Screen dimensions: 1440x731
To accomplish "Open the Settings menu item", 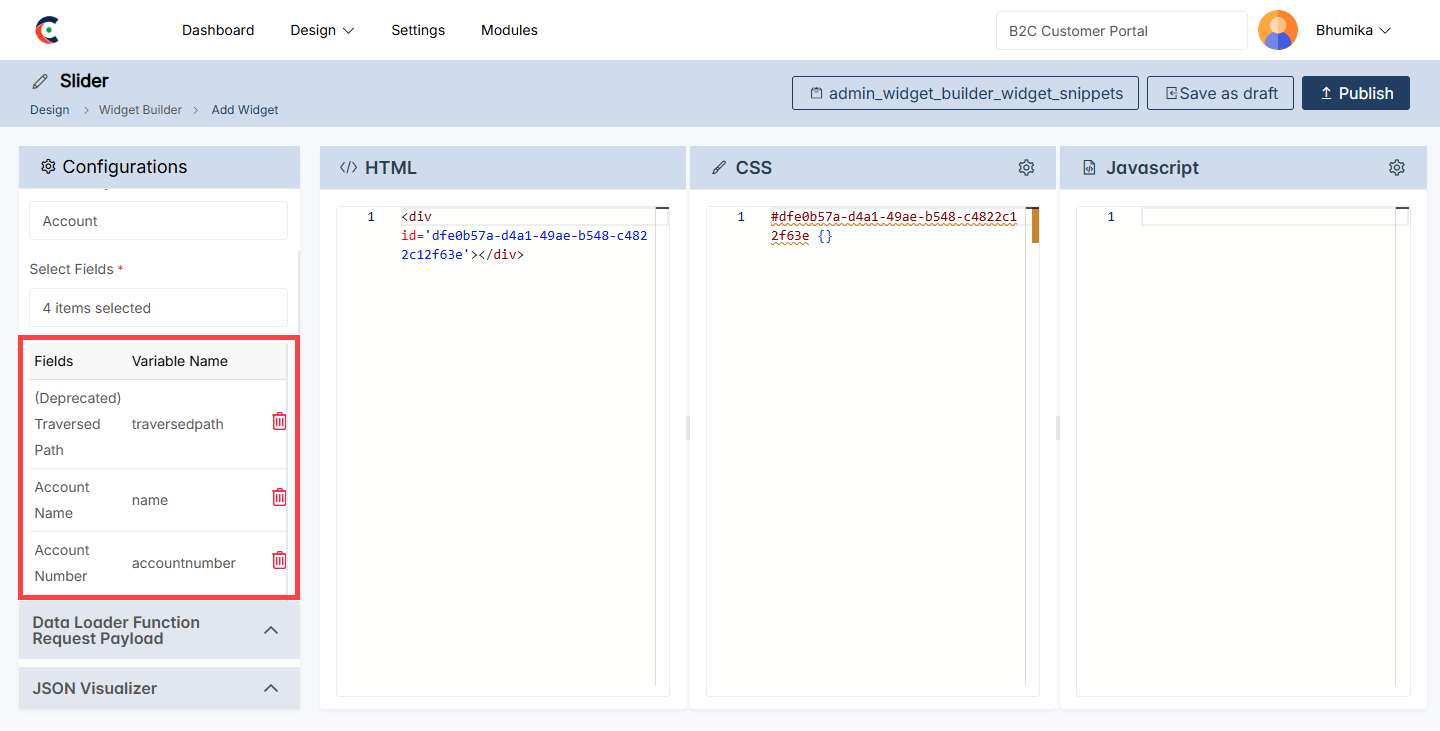I will (x=418, y=30).
